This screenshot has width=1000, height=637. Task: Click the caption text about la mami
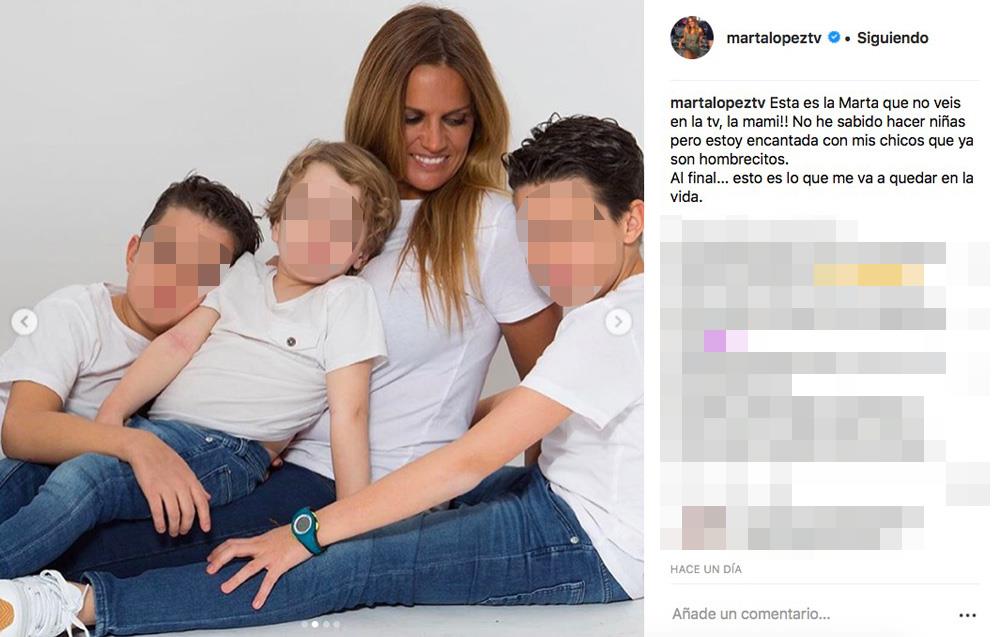pyautogui.click(x=822, y=150)
